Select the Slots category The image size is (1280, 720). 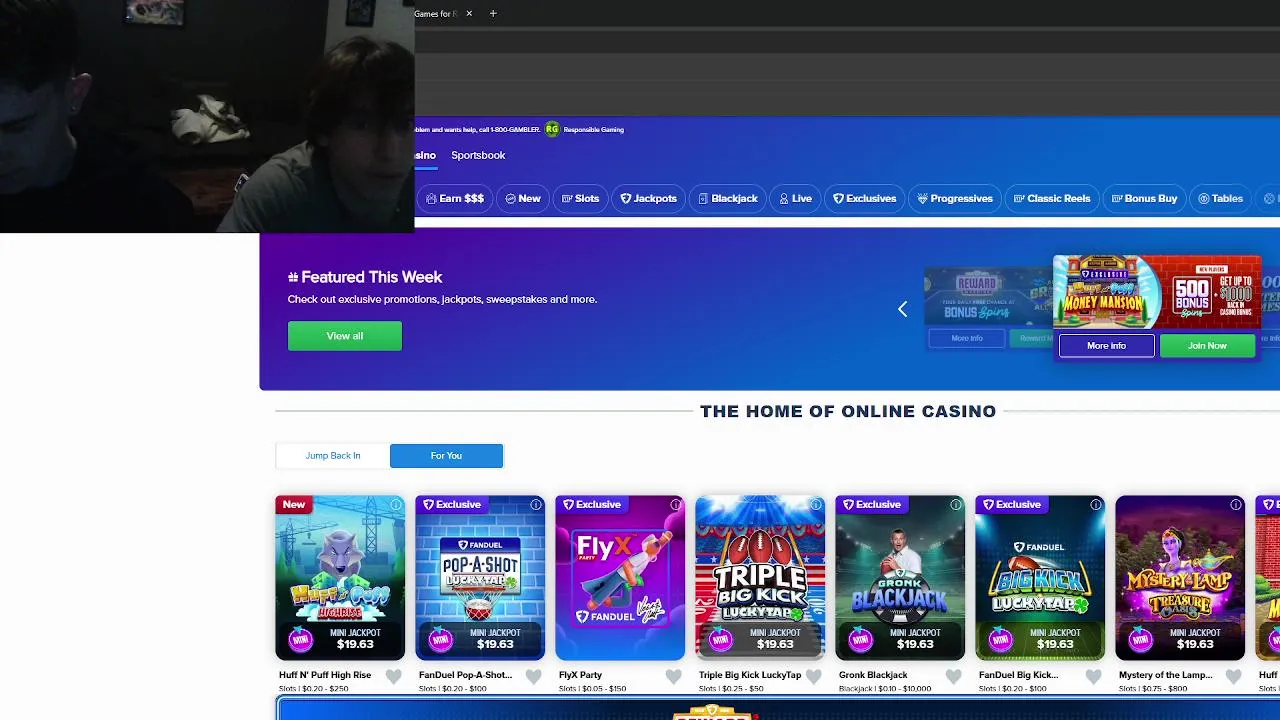(x=580, y=198)
